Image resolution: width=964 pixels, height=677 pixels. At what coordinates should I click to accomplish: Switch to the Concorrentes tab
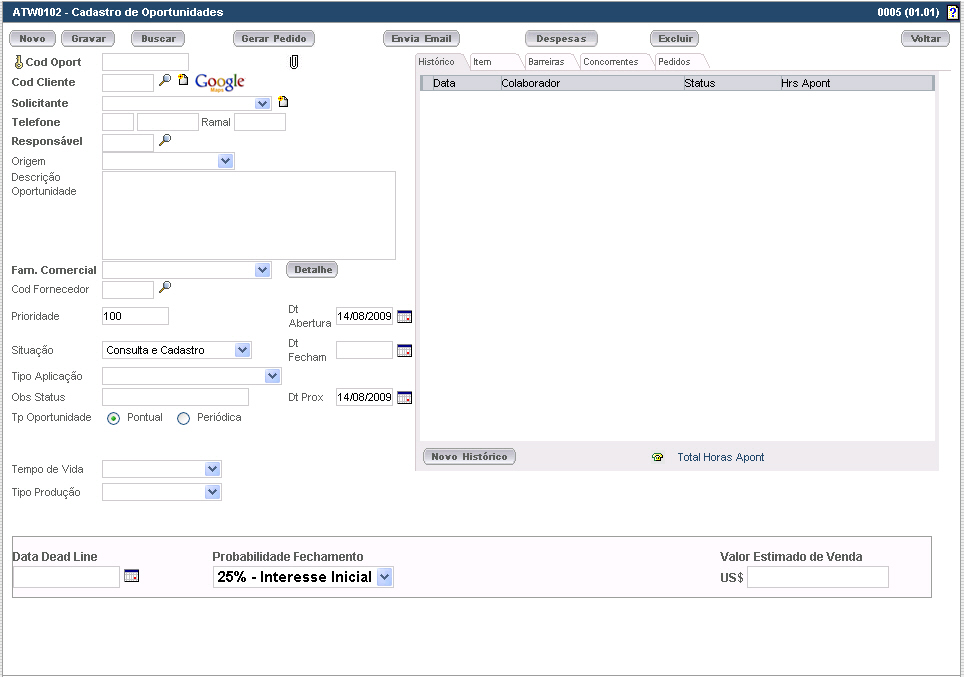[610, 62]
